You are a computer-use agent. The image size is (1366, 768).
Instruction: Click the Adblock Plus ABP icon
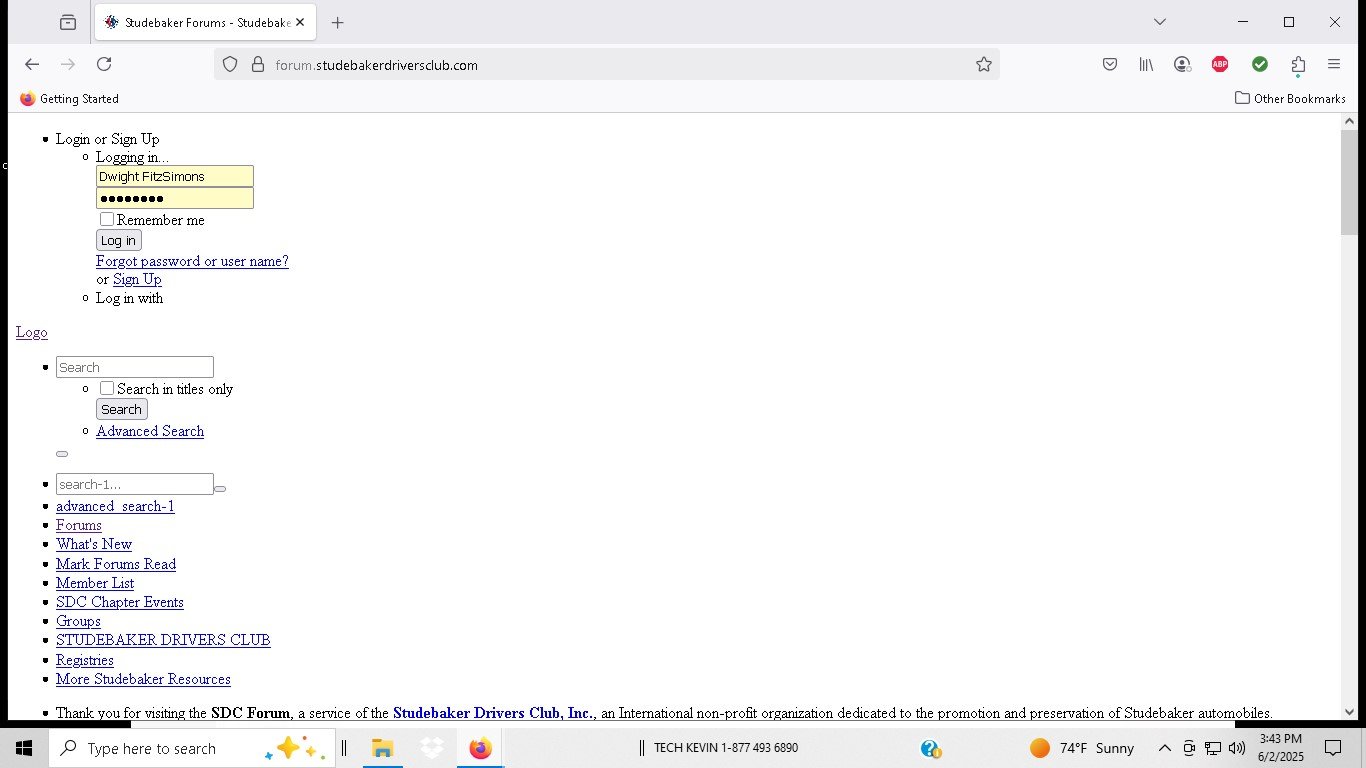pos(1220,64)
